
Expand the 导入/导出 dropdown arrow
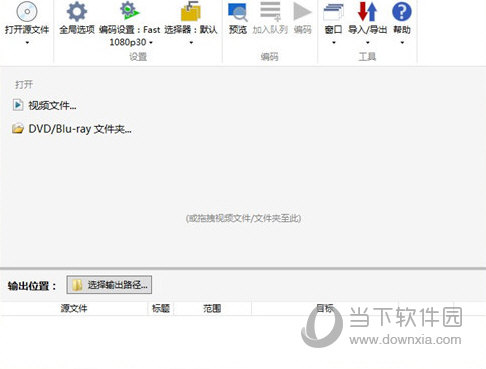pyautogui.click(x=367, y=43)
